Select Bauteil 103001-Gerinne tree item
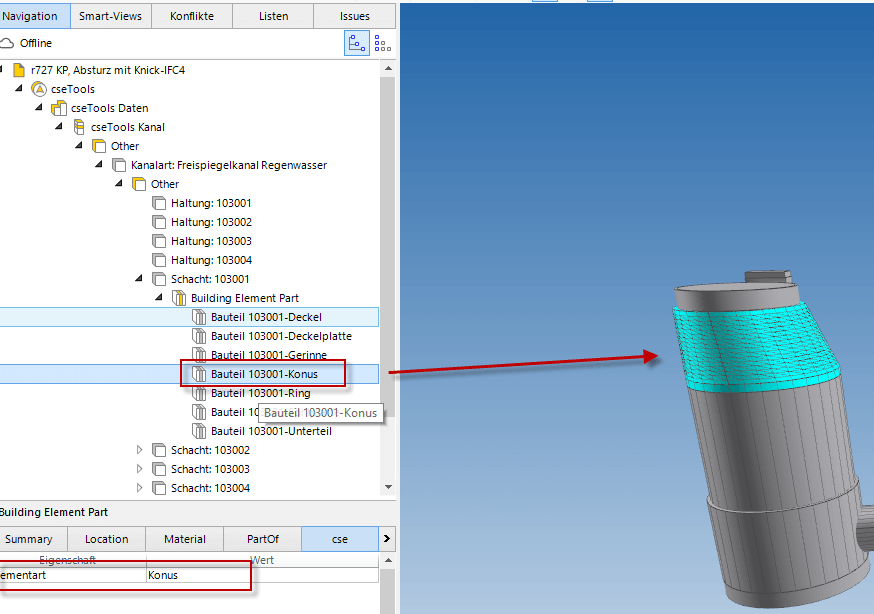 266,355
